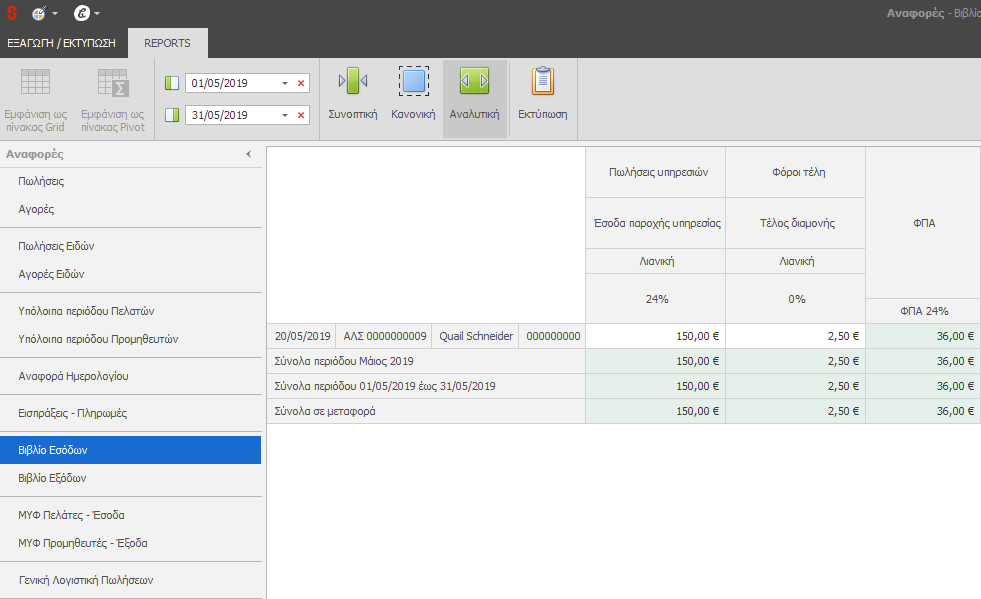This screenshot has width=981, height=599.
Task: Switch to the REPORTS tab
Action: click(167, 43)
